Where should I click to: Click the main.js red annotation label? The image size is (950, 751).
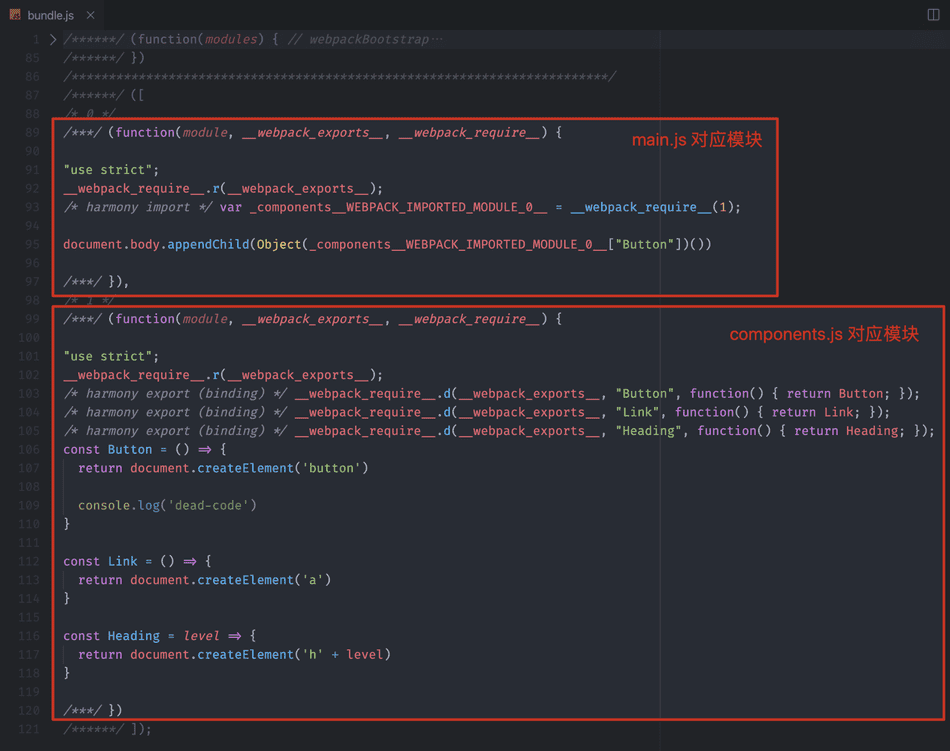pos(696,140)
